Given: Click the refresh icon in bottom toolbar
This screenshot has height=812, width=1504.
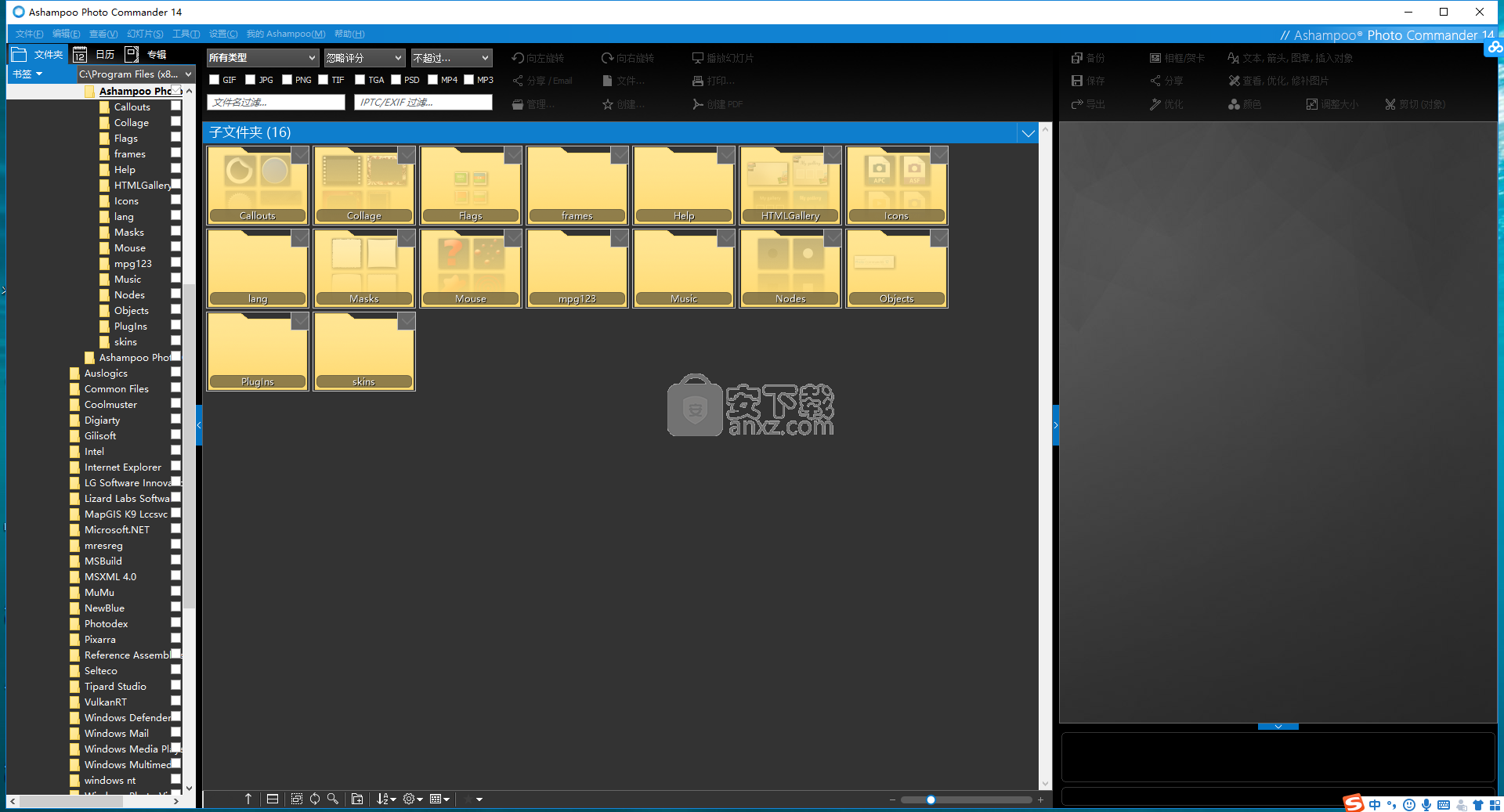Looking at the screenshot, I should tap(315, 799).
